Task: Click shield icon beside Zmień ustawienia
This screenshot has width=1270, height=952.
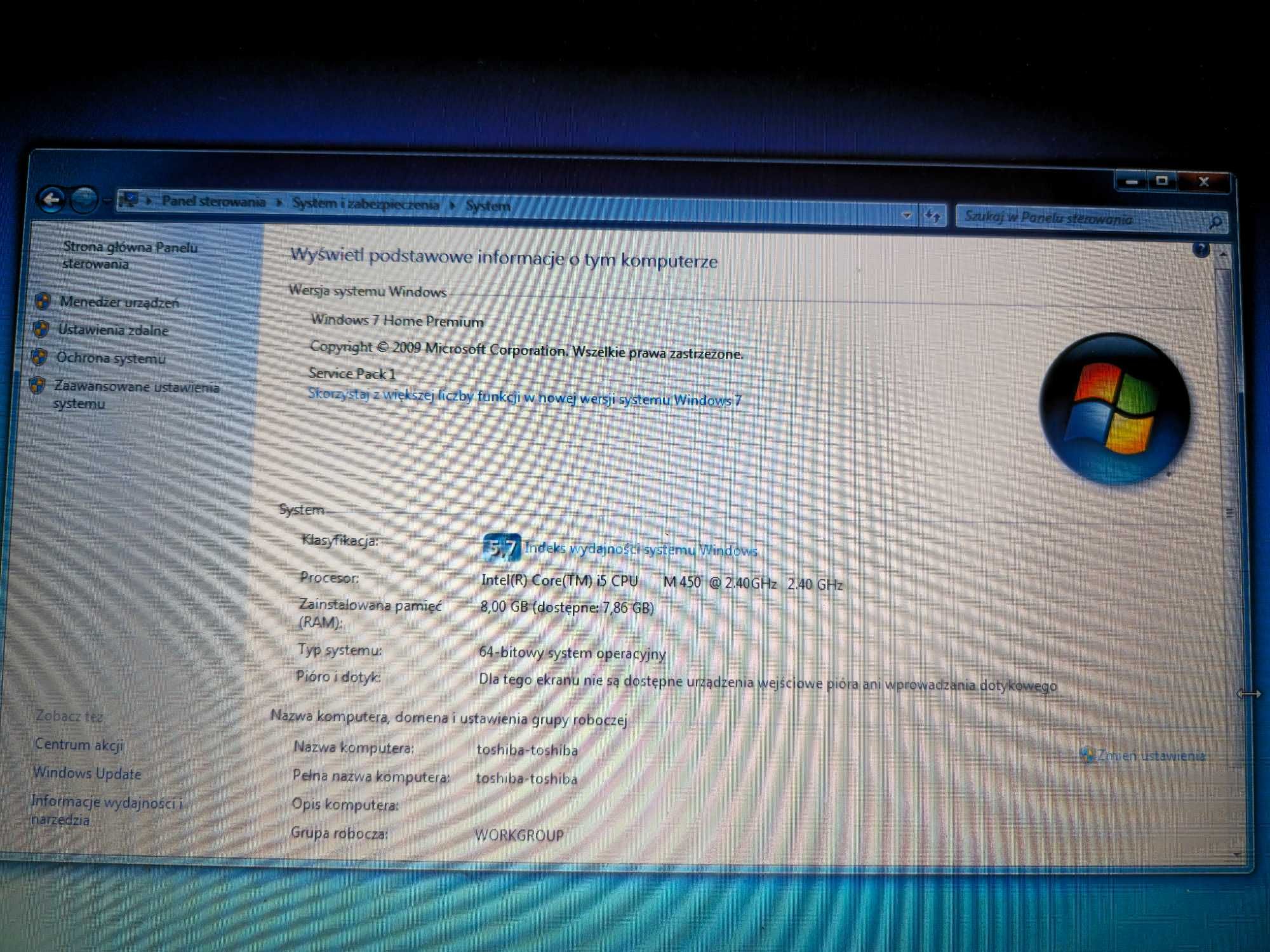Action: (1087, 755)
